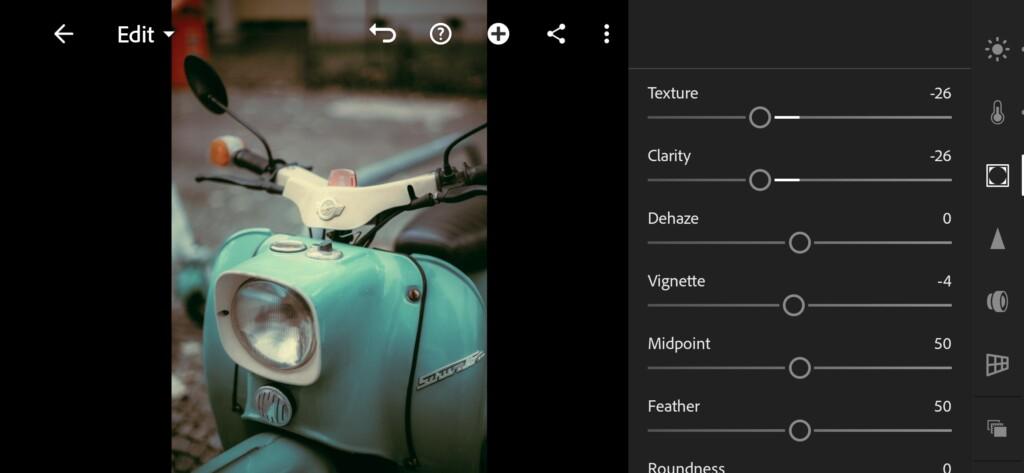This screenshot has height=473, width=1024.
Task: Click the Midpoint slider handle
Action: point(799,368)
